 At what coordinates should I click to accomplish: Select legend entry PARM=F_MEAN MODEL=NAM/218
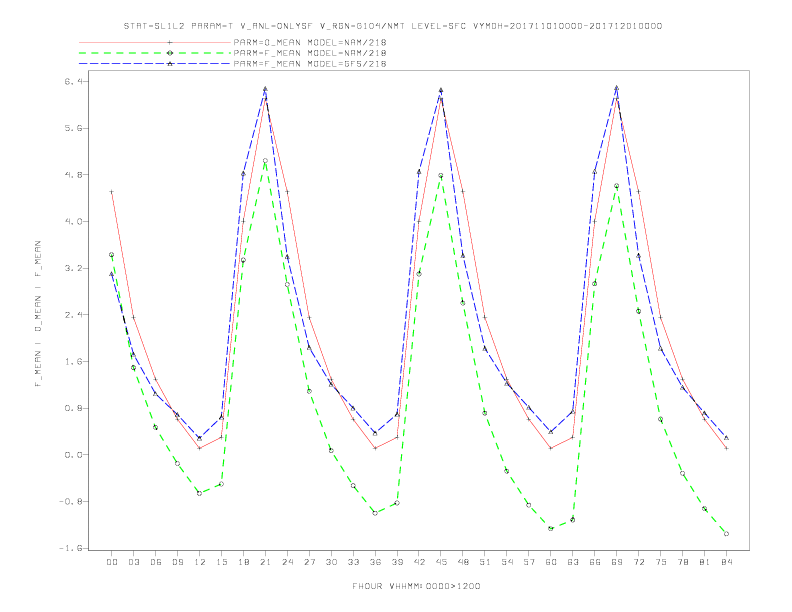click(x=310, y=53)
